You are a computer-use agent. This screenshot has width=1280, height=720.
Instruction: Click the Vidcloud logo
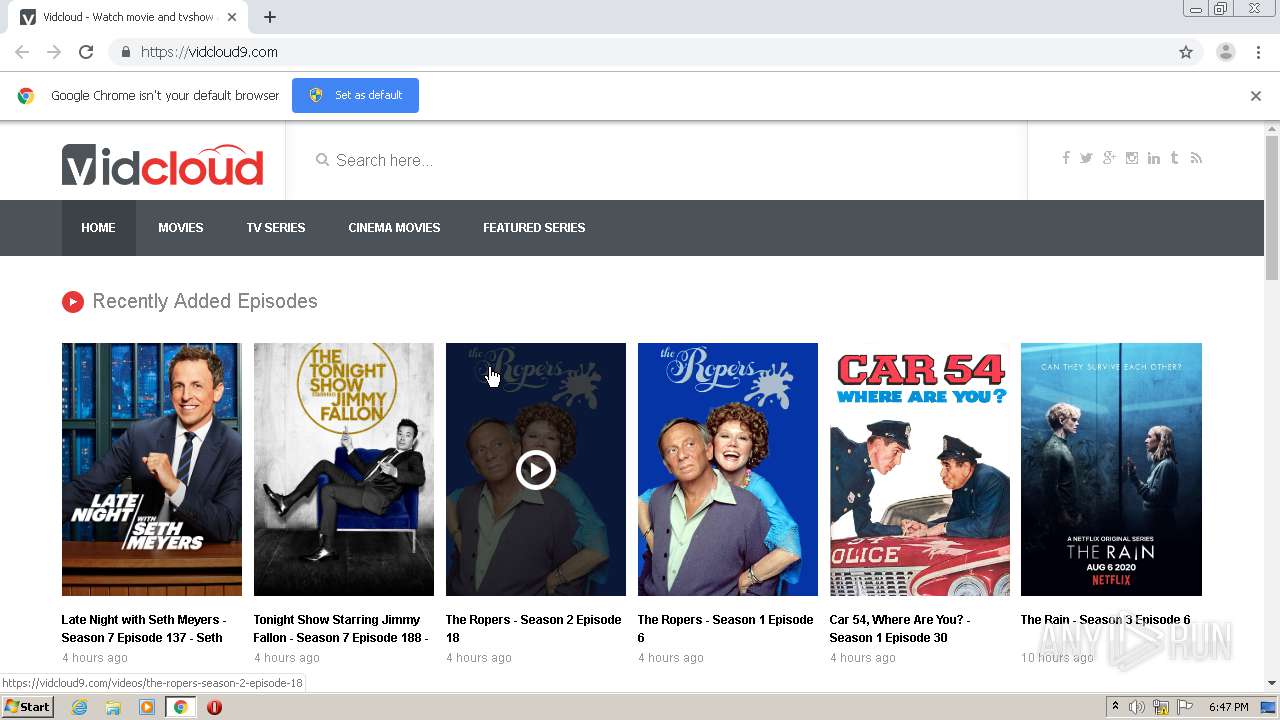coord(163,165)
